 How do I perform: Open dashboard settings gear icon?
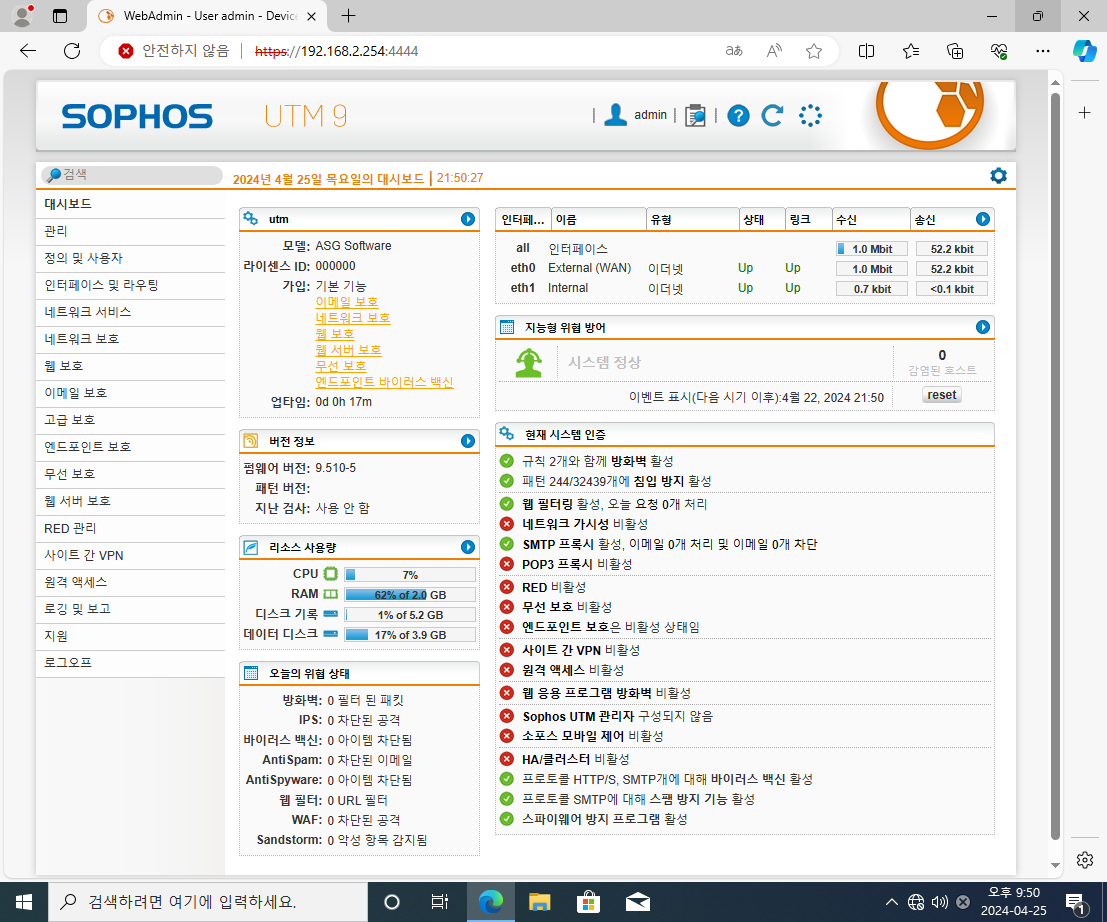point(998,176)
